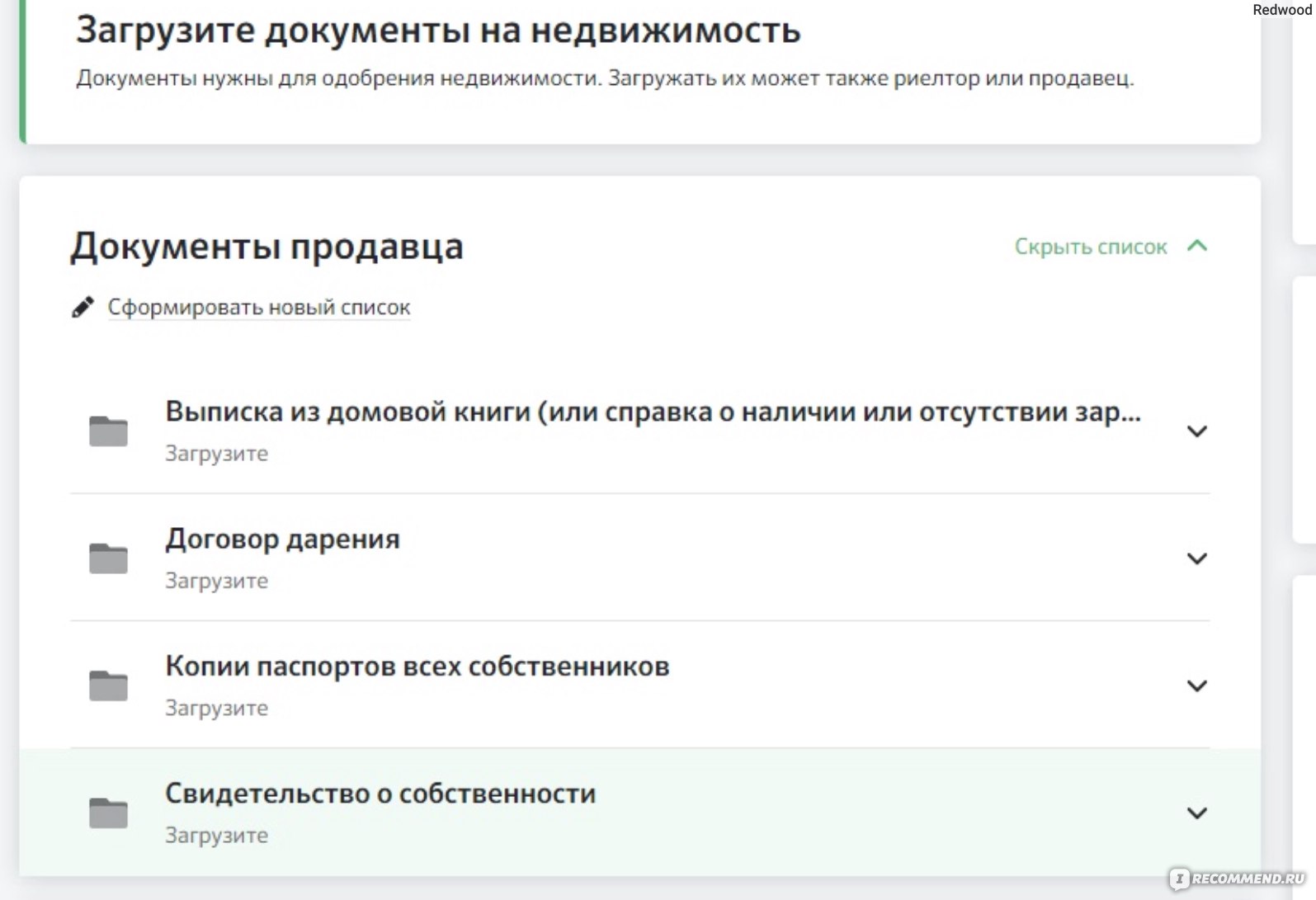Click Загрузите under Выписка из домовой книги

tap(216, 454)
